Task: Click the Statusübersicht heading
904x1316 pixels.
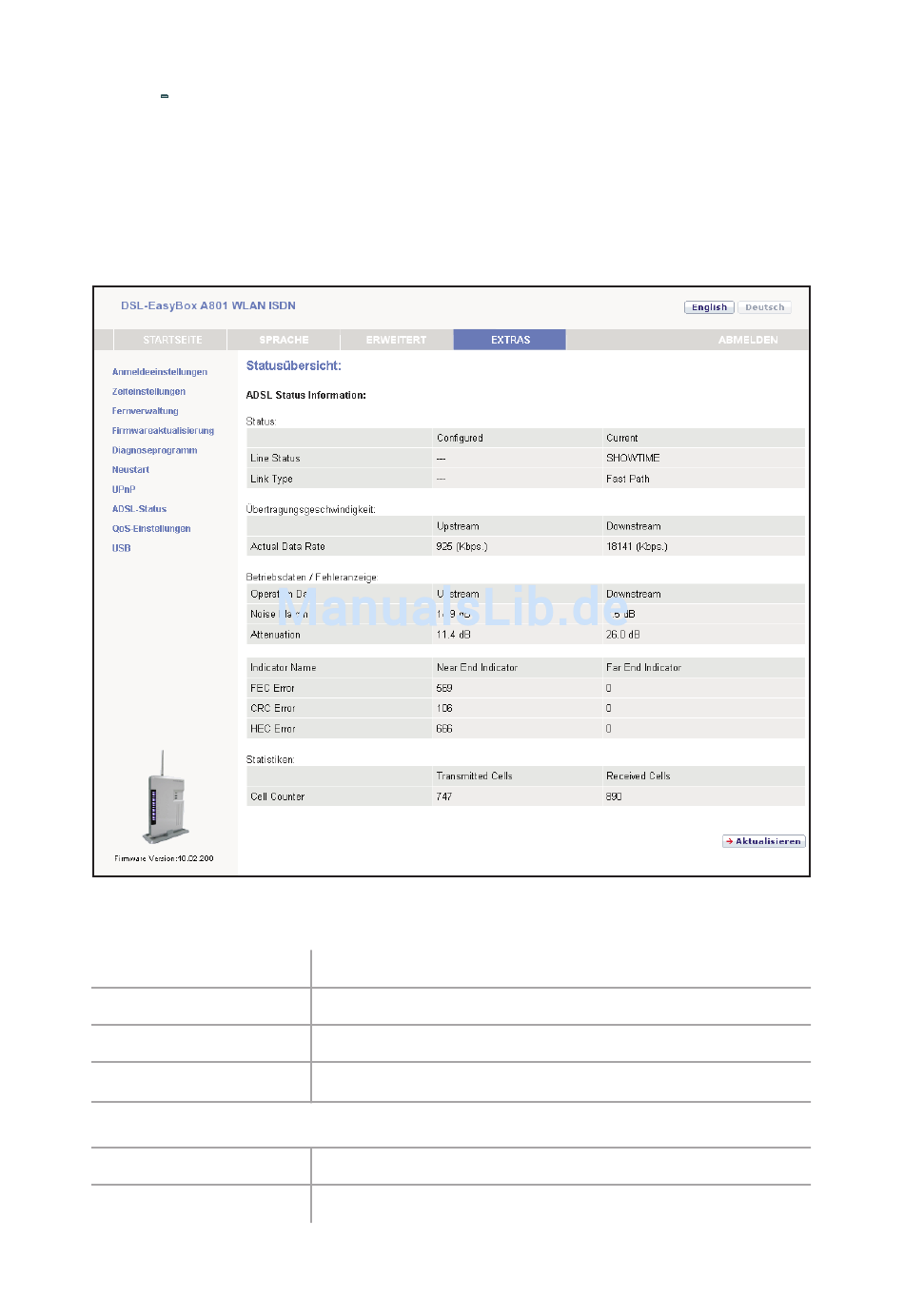Action: click(x=293, y=365)
